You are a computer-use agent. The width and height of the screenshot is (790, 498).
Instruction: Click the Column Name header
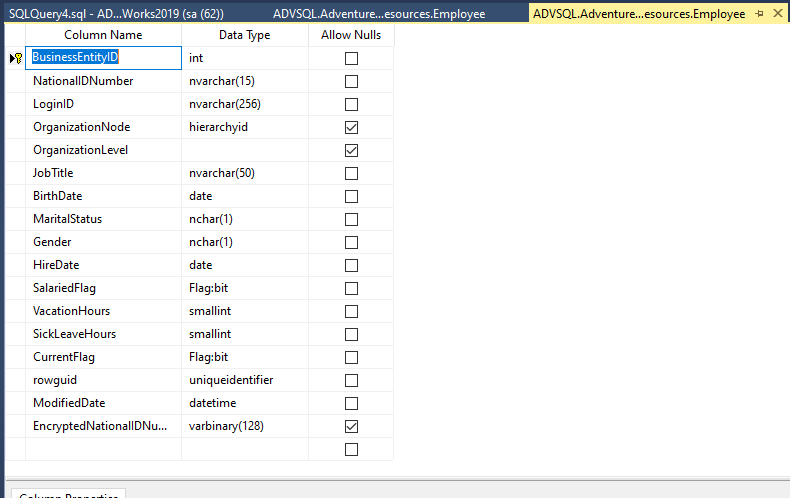pyautogui.click(x=103, y=35)
